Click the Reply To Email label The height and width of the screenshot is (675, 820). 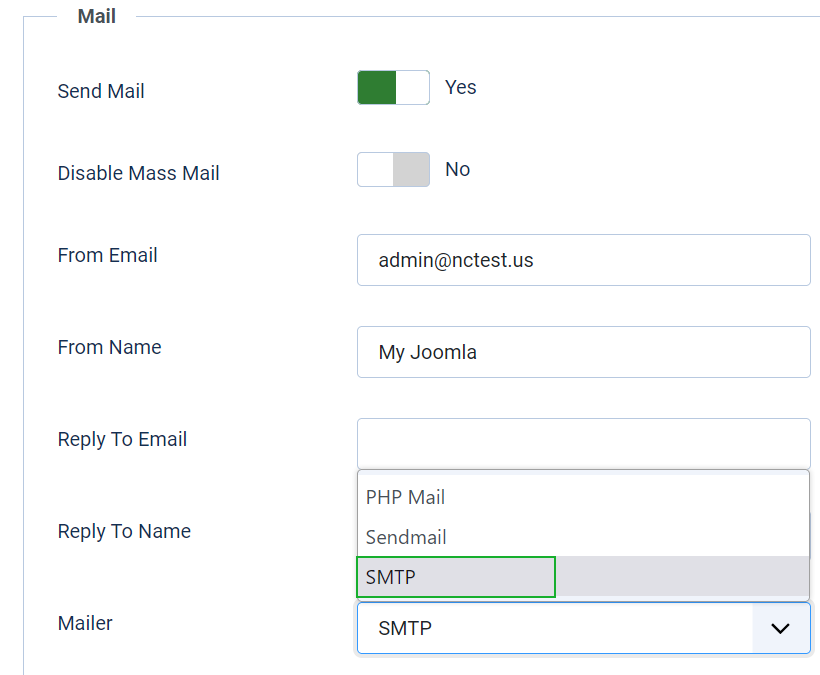(x=122, y=439)
